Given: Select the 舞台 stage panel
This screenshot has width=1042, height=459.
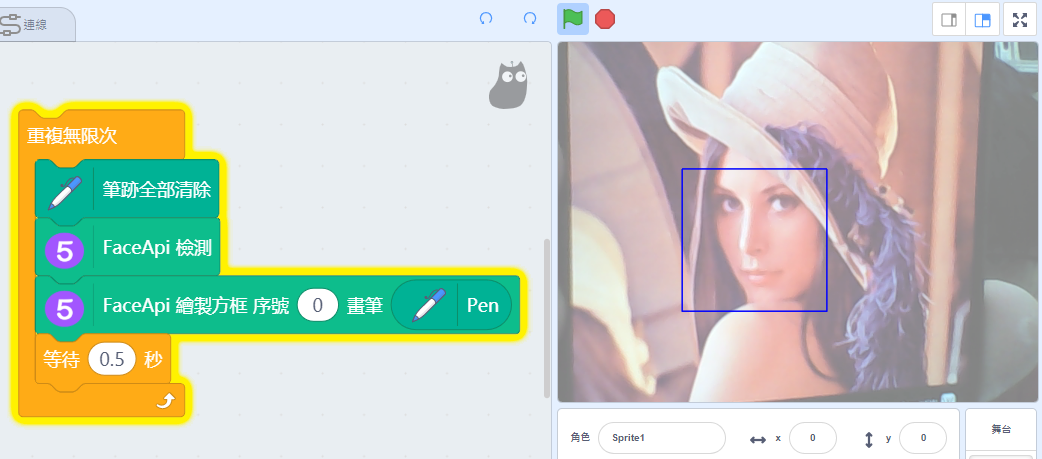Looking at the screenshot, I should pos(1001,428).
